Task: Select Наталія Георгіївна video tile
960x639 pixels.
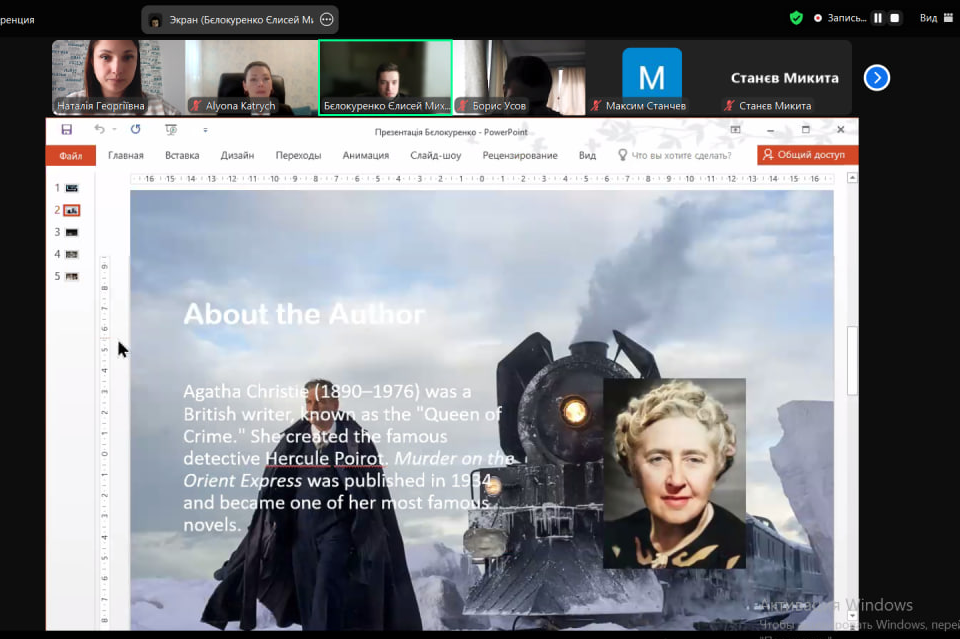Action: point(118,78)
